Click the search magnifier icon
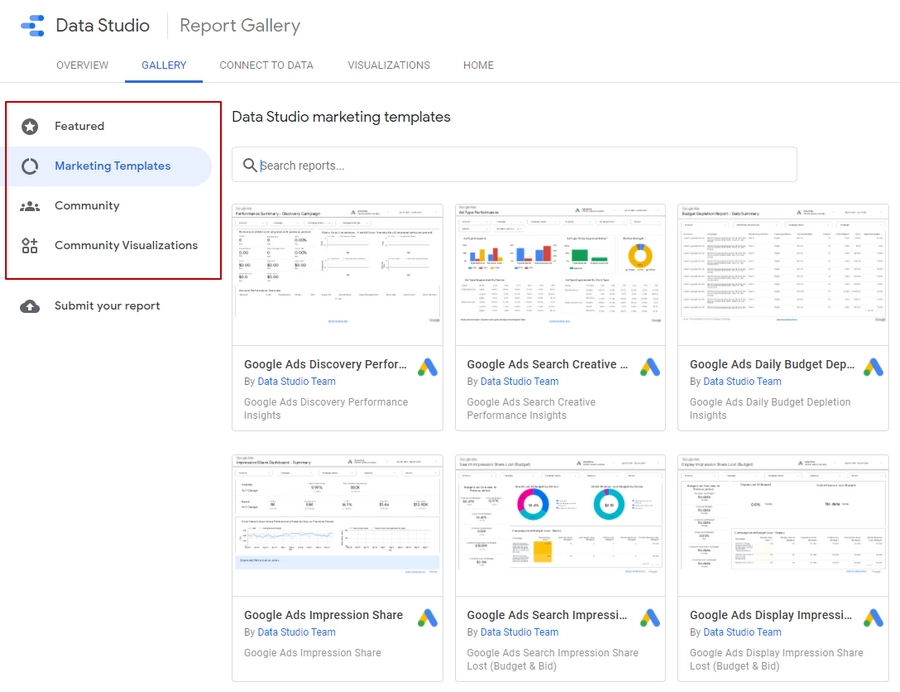This screenshot has width=900, height=692. click(x=250, y=165)
